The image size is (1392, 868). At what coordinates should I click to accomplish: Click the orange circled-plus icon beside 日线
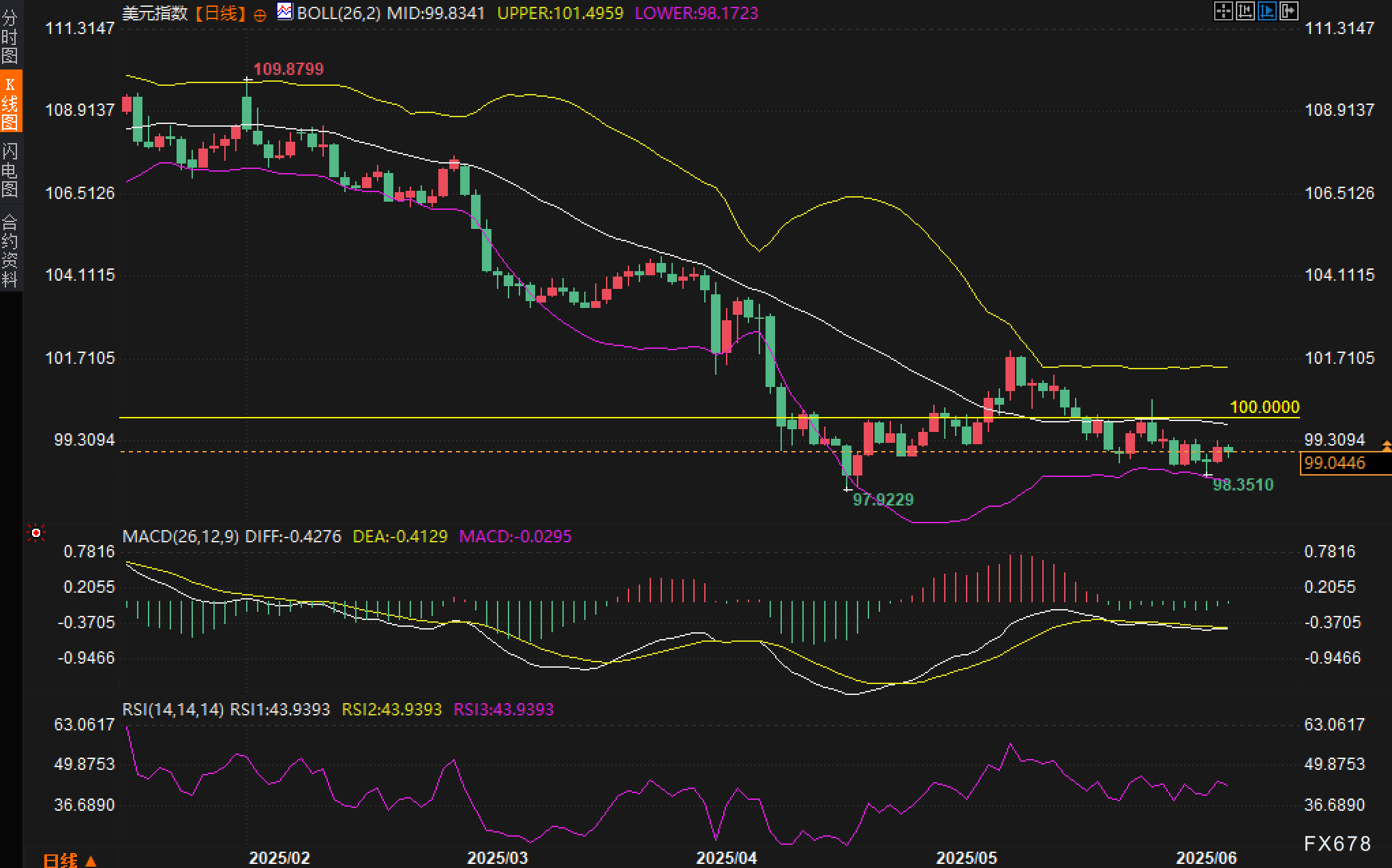pos(260,15)
